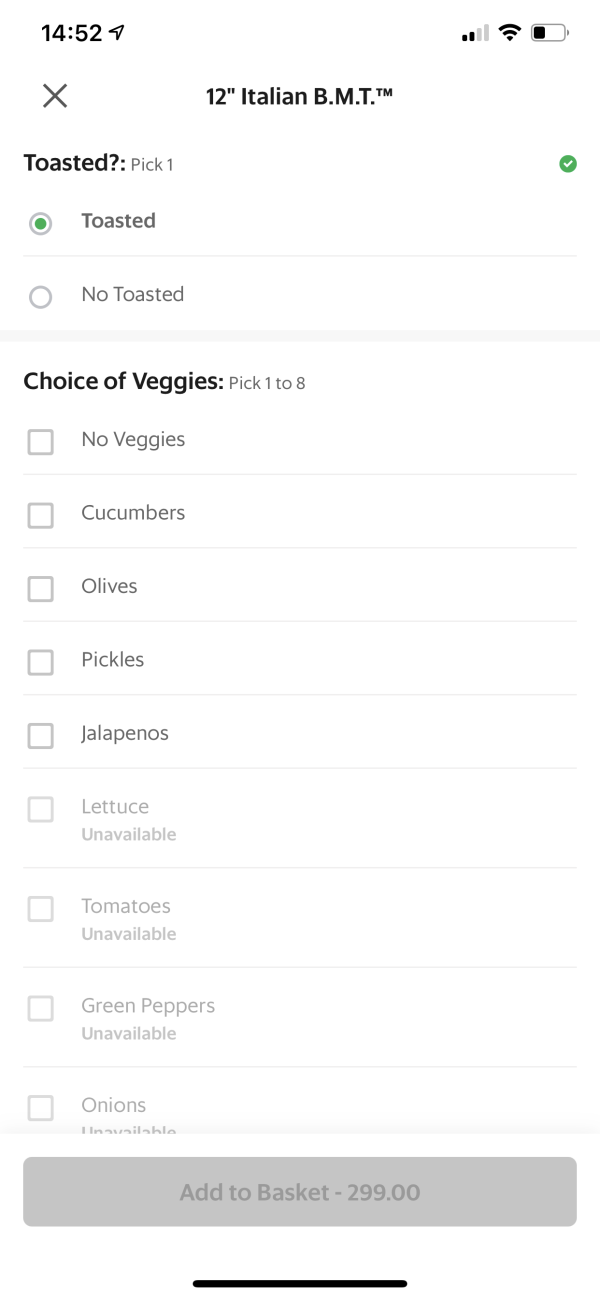Image resolution: width=600 pixels, height=1299 pixels.
Task: Tap the 12" Italian B.M.T. title
Action: pyautogui.click(x=303, y=97)
